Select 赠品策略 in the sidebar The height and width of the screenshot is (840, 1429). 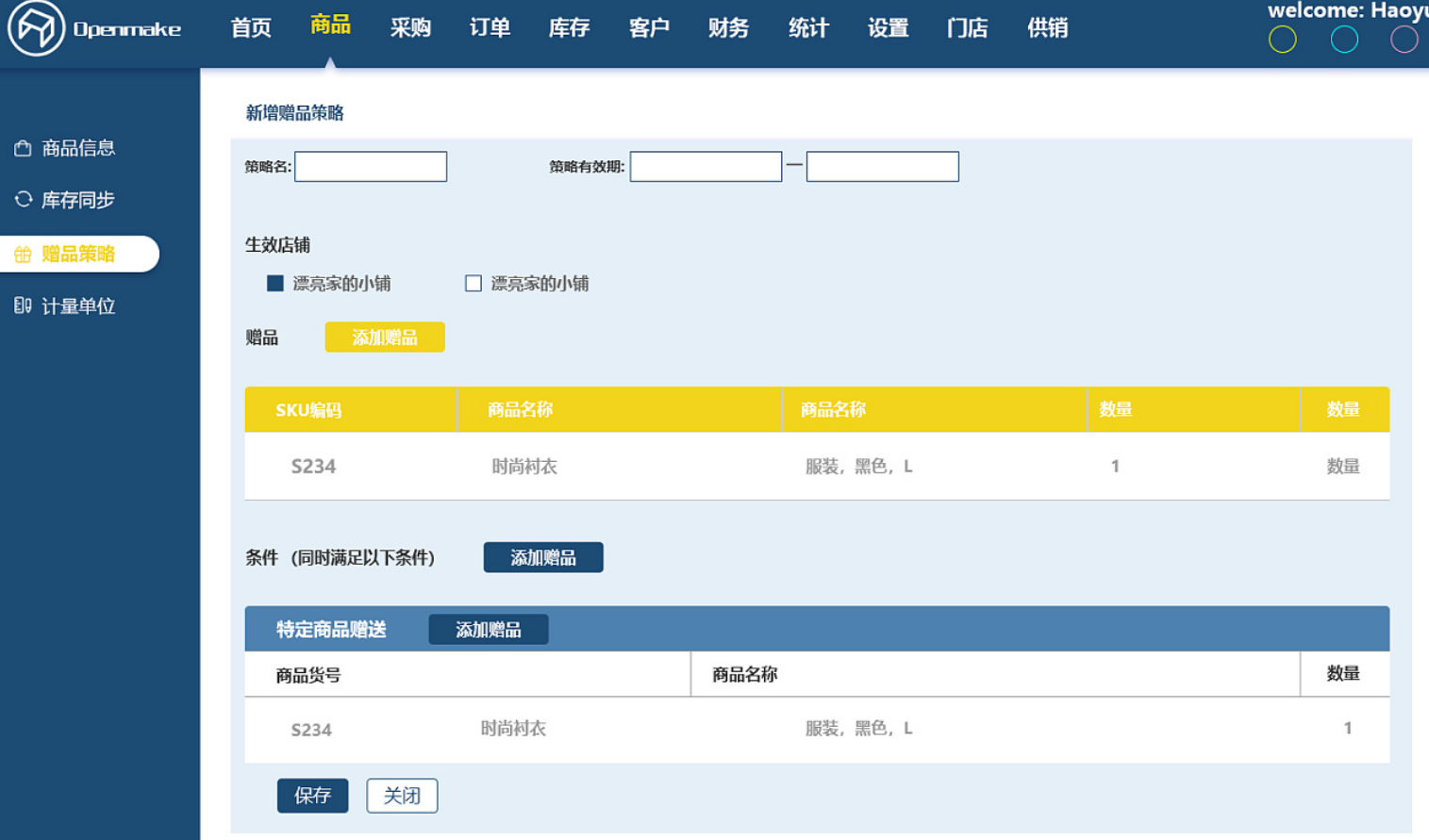(78, 254)
